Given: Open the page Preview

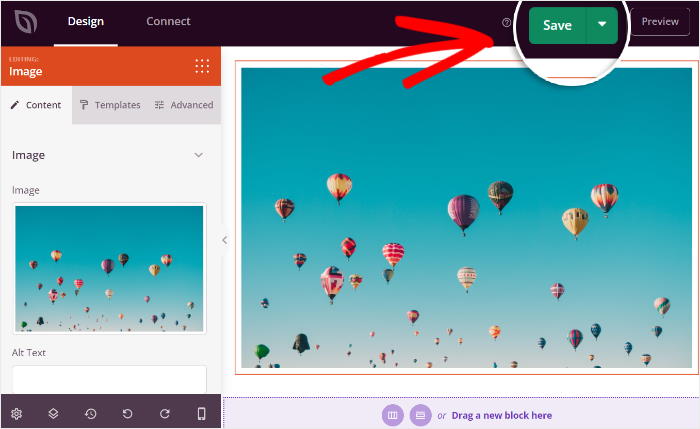Looking at the screenshot, I should (660, 21).
